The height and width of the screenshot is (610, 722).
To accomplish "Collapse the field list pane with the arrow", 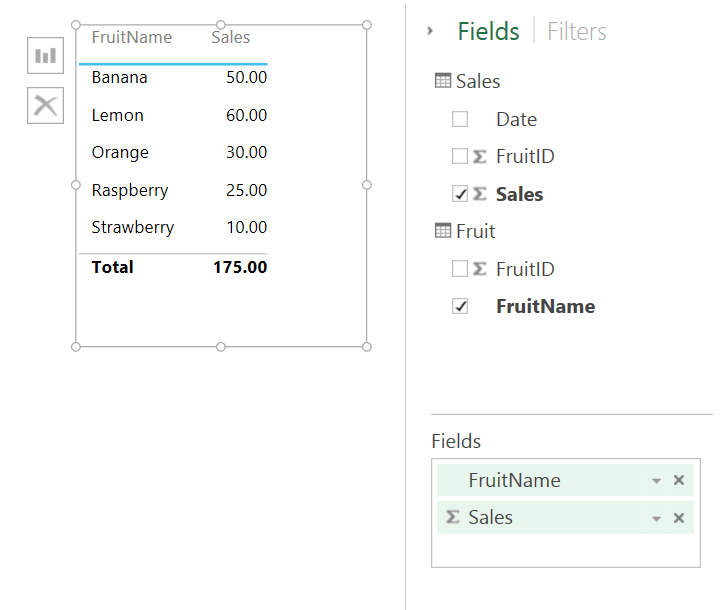I will [430, 31].
